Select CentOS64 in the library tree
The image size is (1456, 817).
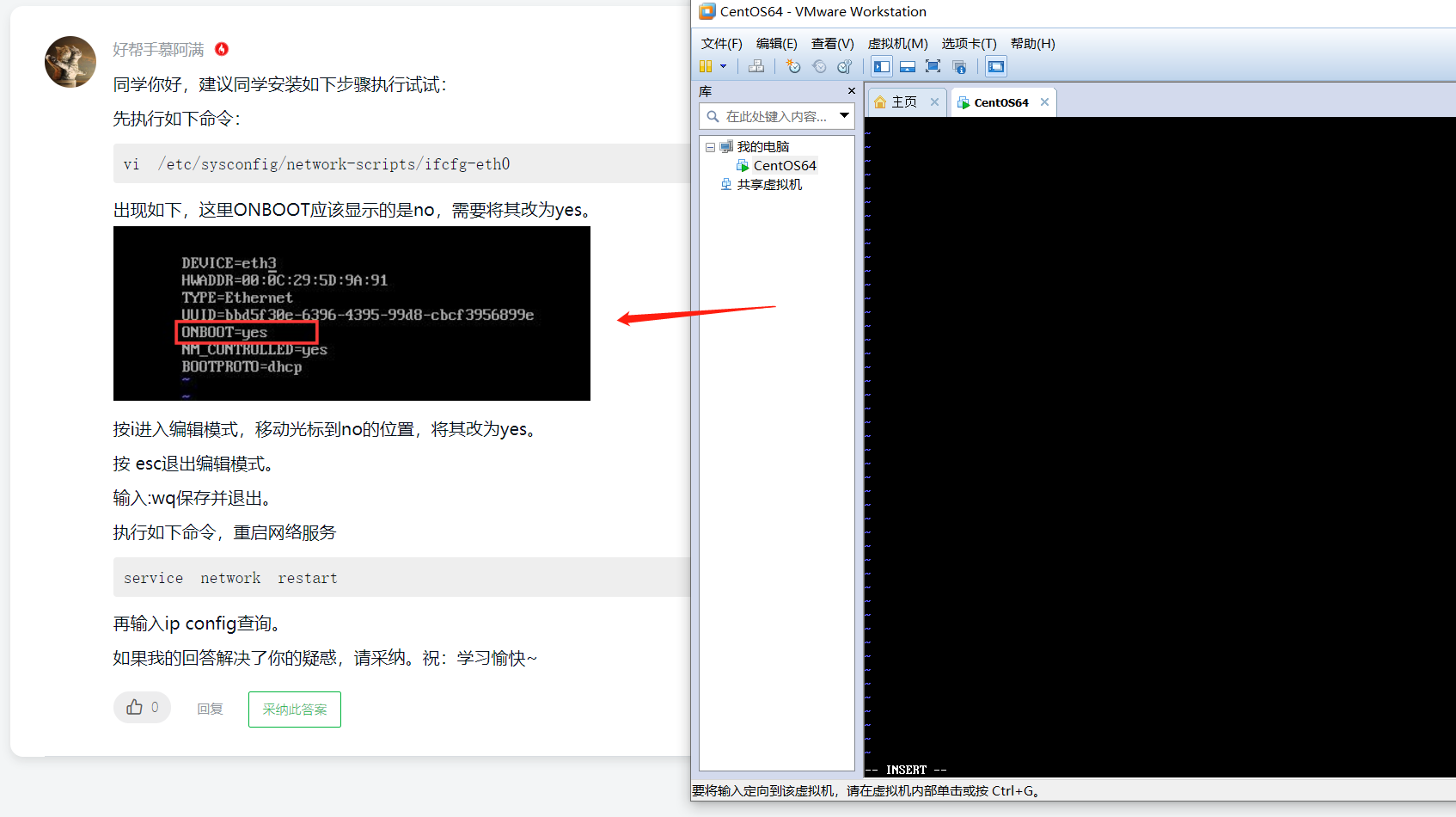tap(785, 166)
